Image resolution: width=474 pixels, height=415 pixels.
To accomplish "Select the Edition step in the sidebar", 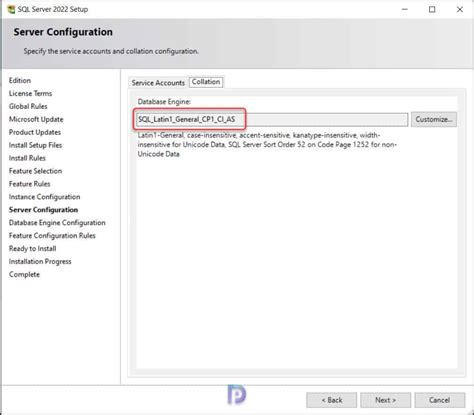I will [20, 81].
